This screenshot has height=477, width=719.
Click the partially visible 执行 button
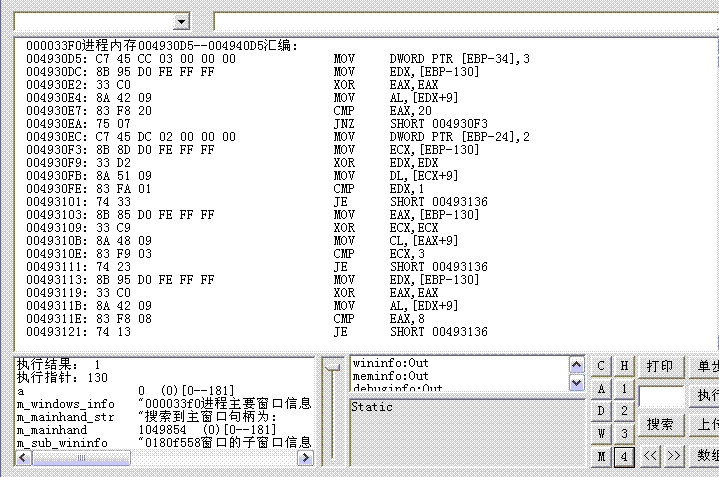point(704,395)
